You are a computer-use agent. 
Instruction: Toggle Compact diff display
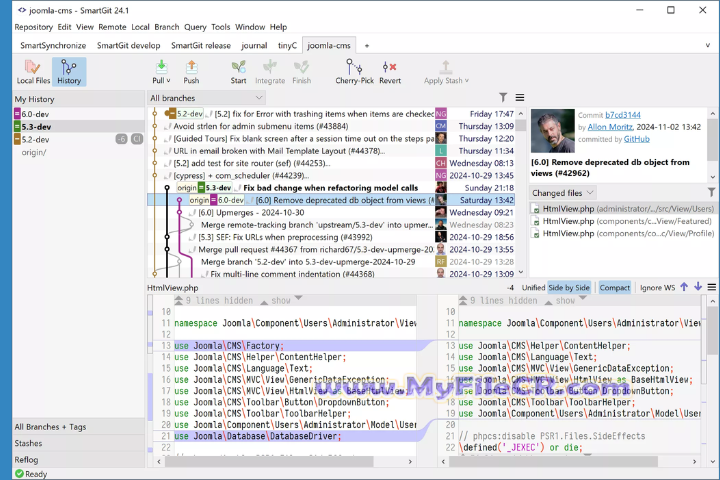coord(614,288)
